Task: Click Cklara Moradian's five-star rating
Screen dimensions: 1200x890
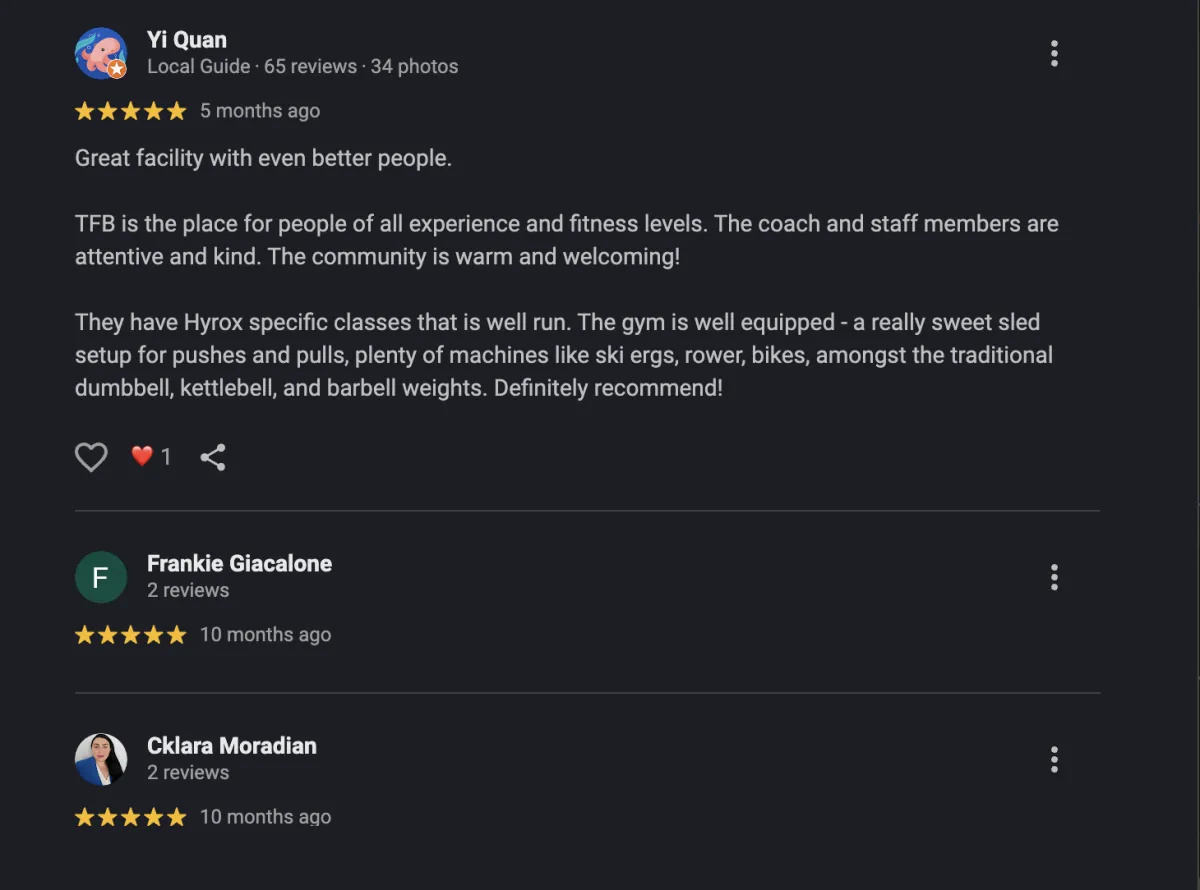Action: [131, 817]
